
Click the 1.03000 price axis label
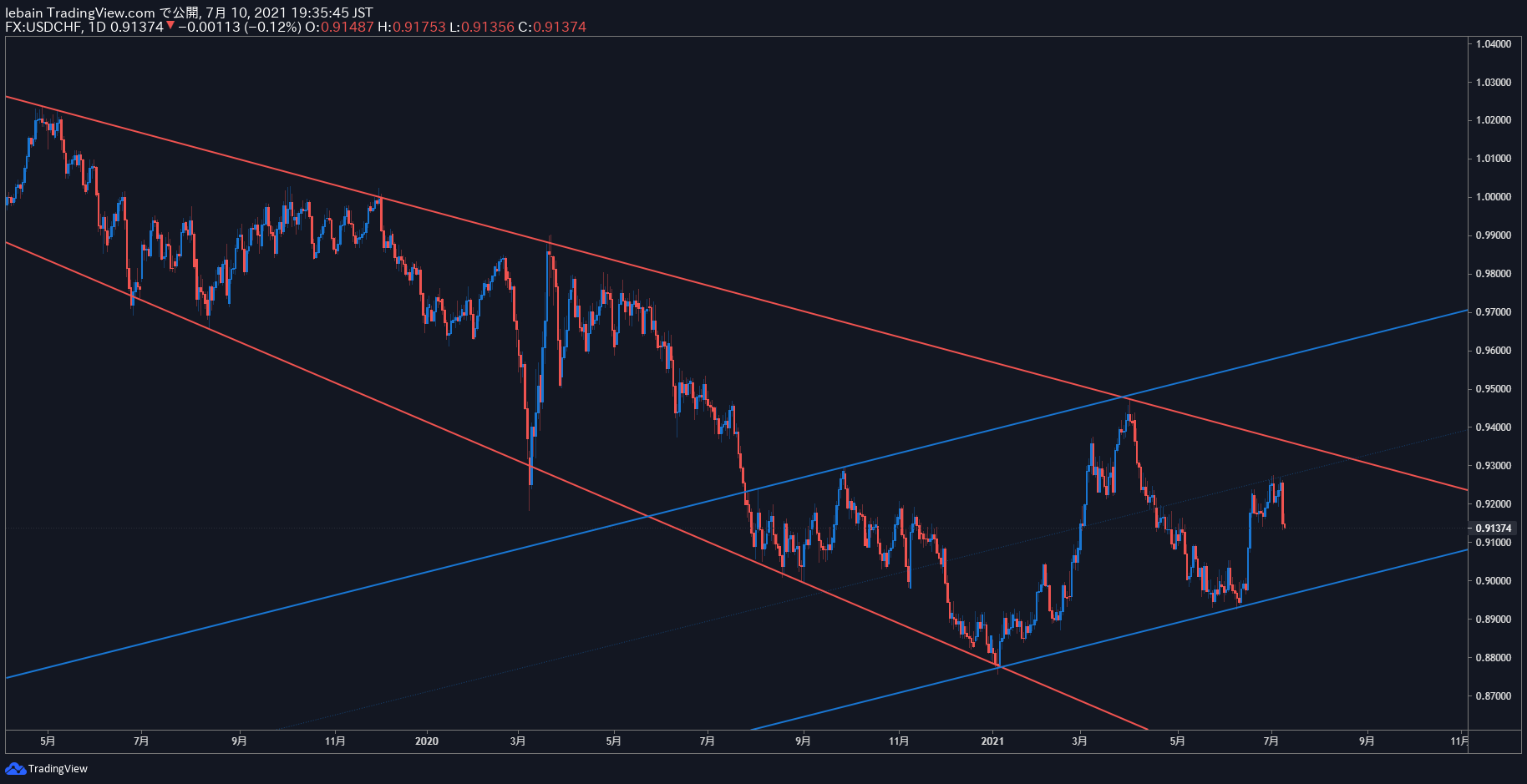click(x=1494, y=83)
